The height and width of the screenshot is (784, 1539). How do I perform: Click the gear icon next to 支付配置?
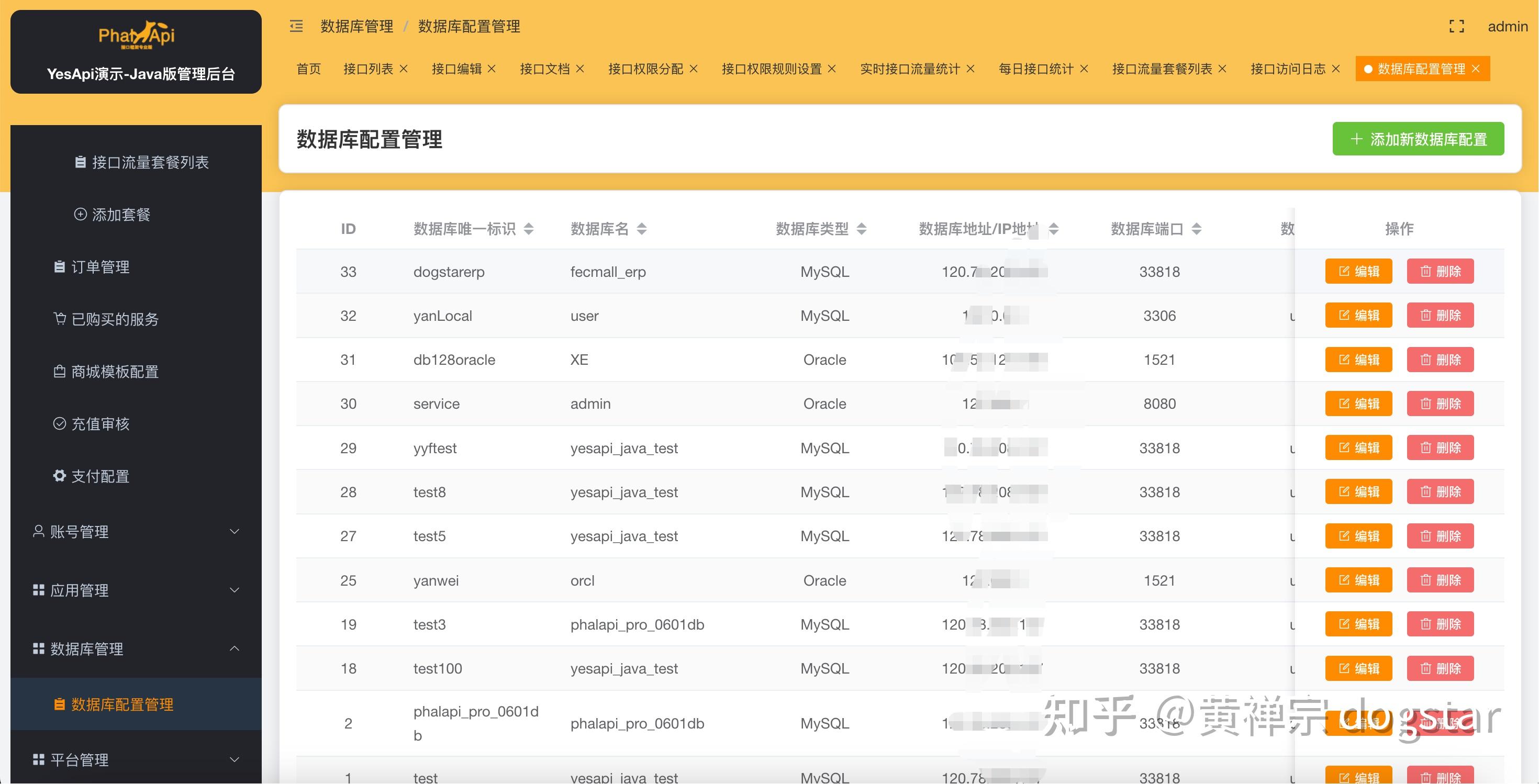[59, 475]
